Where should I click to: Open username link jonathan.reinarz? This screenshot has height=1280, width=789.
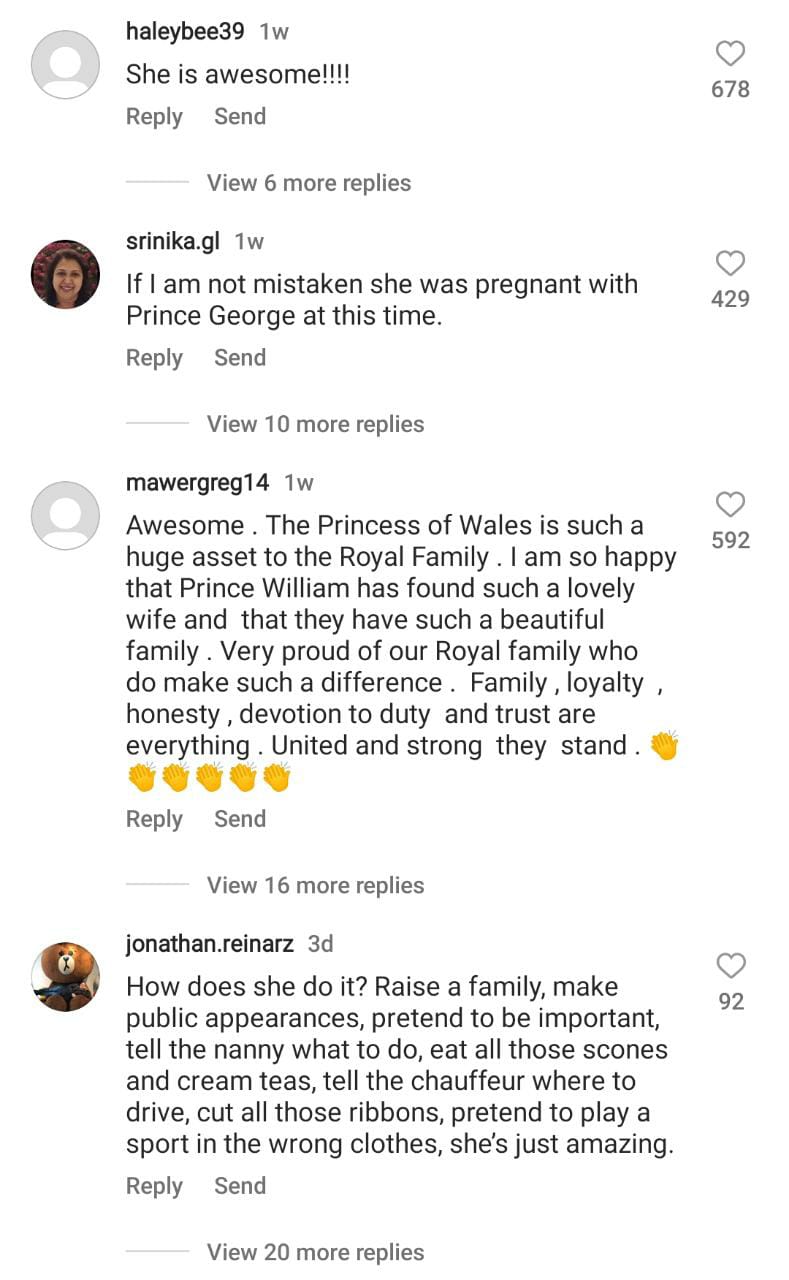(211, 944)
